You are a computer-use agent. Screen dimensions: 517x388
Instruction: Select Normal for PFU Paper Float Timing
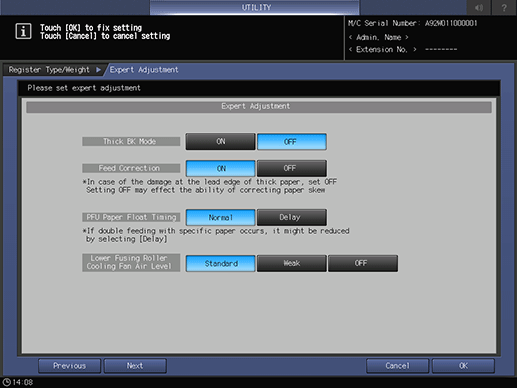click(220, 217)
